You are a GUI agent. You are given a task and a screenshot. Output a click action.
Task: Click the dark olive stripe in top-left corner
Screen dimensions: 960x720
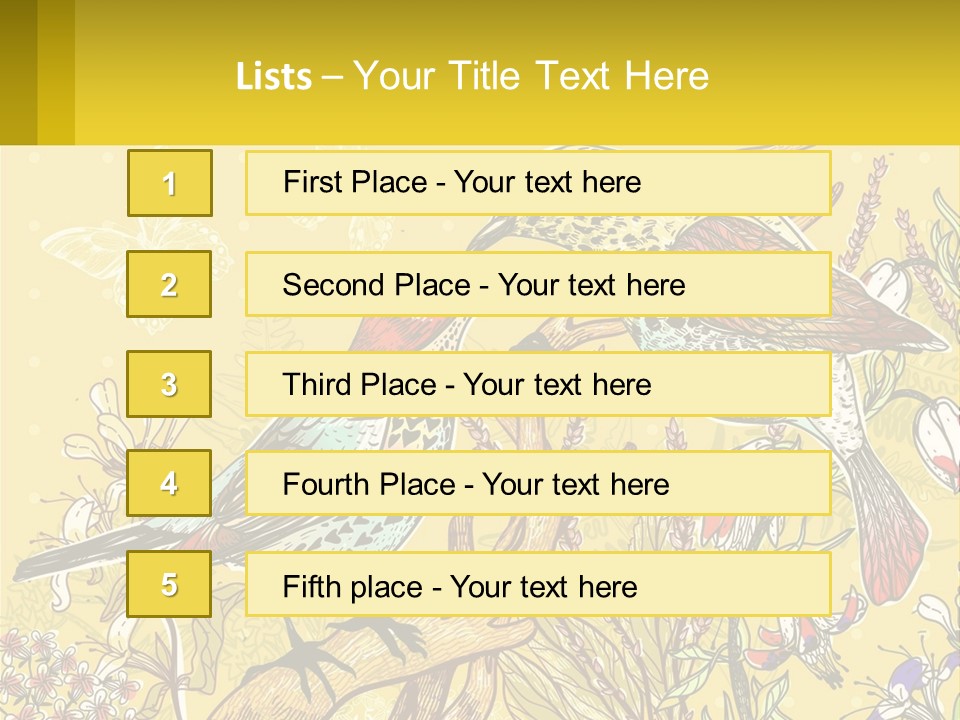(x=18, y=72)
